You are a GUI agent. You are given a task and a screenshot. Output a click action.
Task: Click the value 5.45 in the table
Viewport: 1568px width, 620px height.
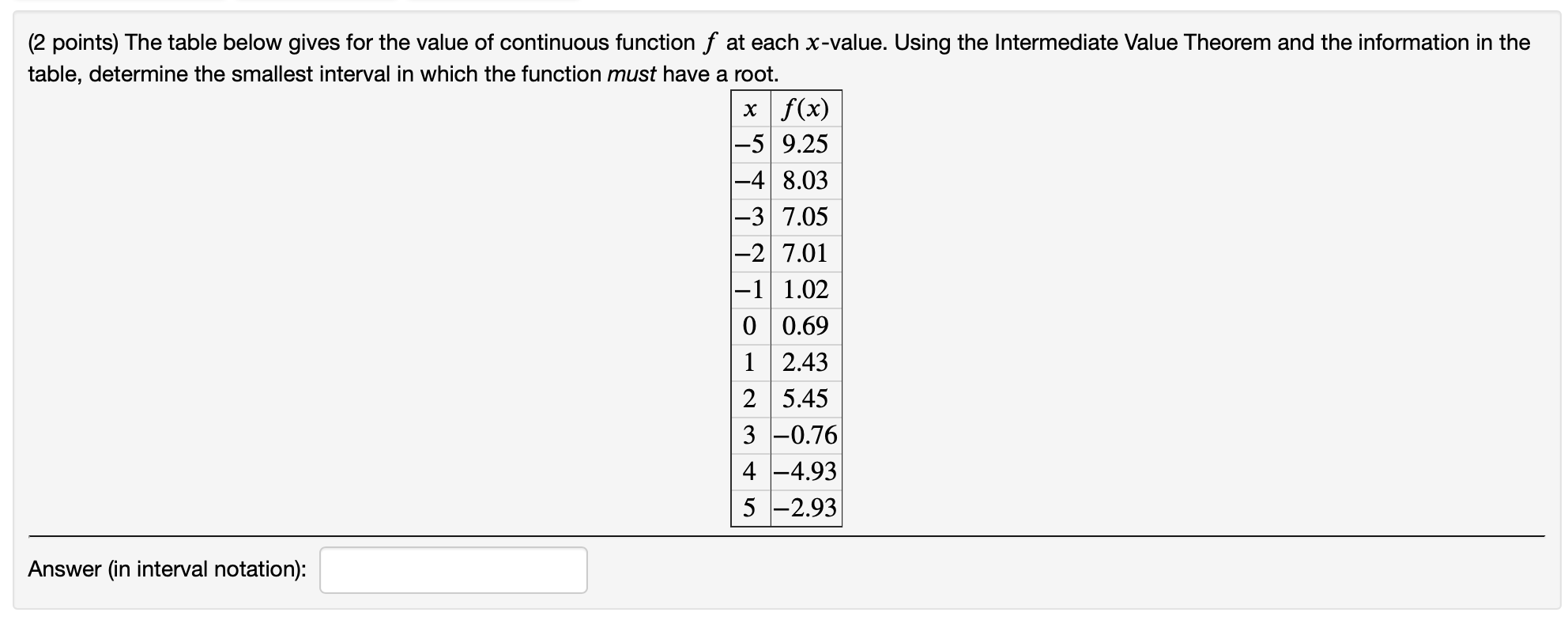click(x=805, y=399)
